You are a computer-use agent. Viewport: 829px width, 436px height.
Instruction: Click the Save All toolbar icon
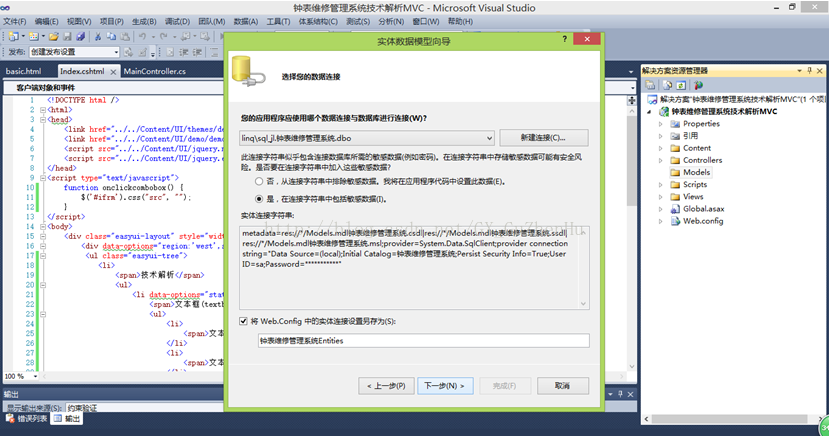80,36
